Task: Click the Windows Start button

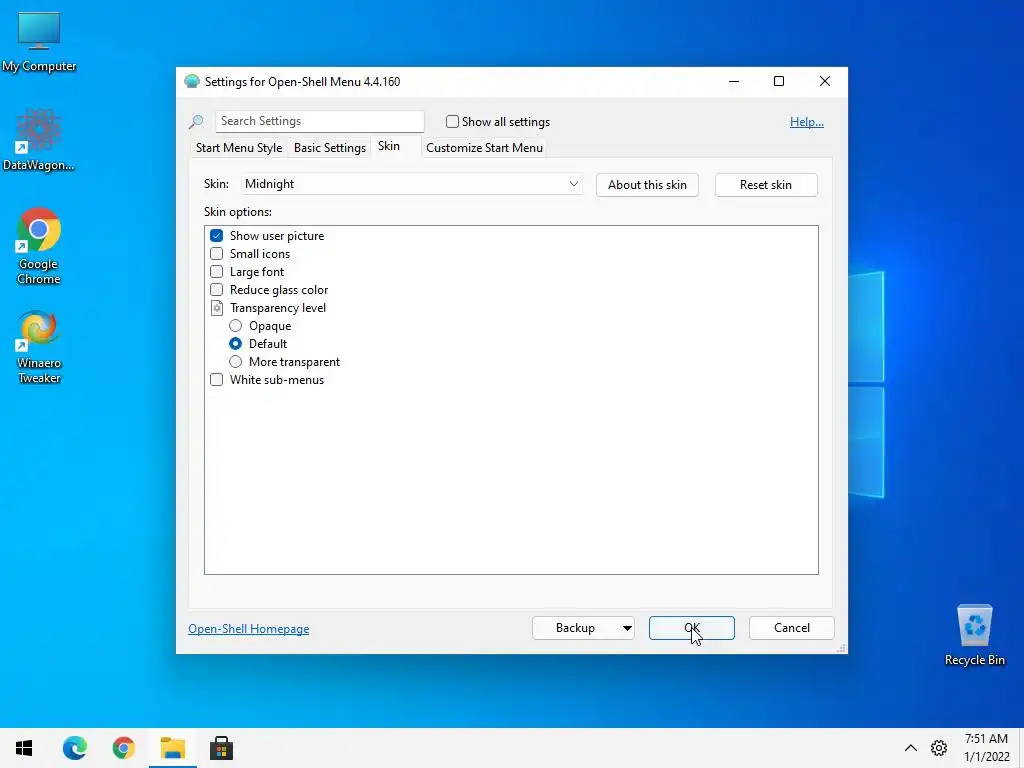Action: [24, 748]
